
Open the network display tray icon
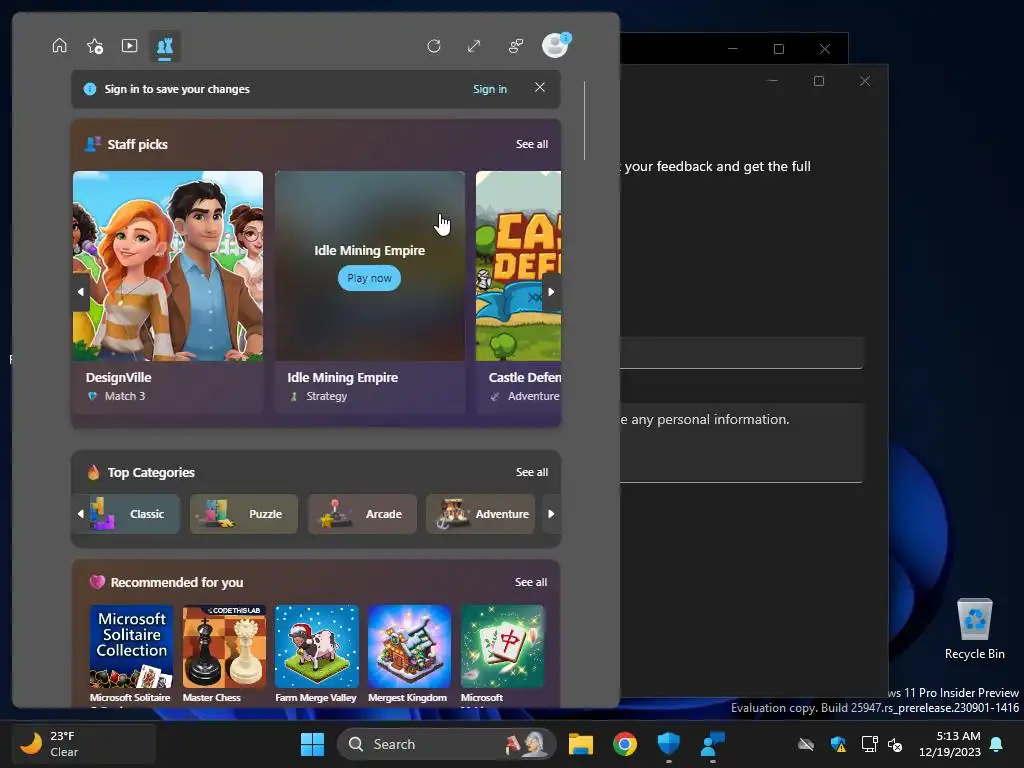pos(869,744)
